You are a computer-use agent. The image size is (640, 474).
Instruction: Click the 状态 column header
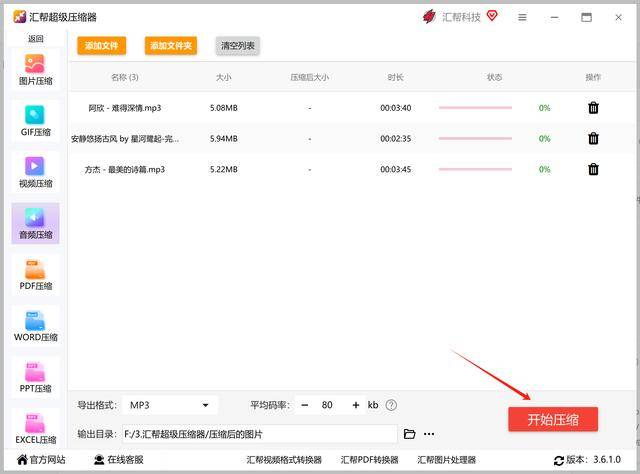pyautogui.click(x=494, y=77)
